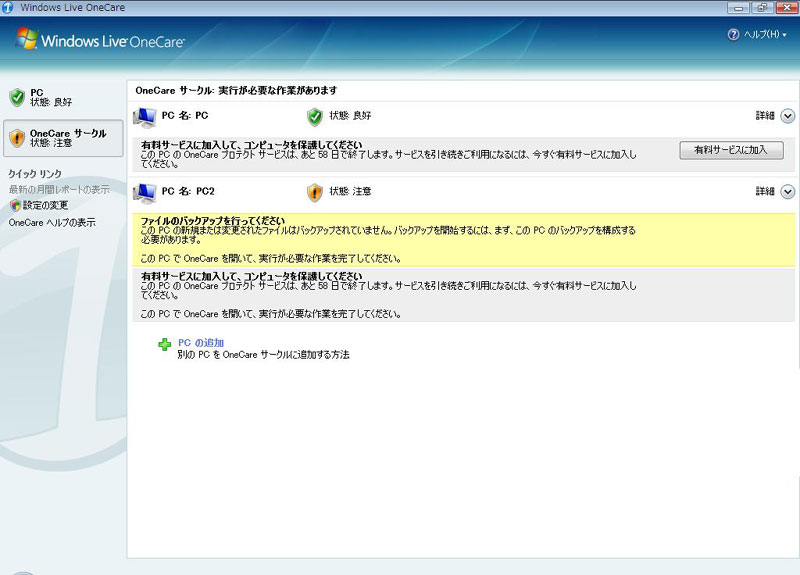Click green shield icon beside sidebar PC
The image size is (800, 575).
(17, 97)
